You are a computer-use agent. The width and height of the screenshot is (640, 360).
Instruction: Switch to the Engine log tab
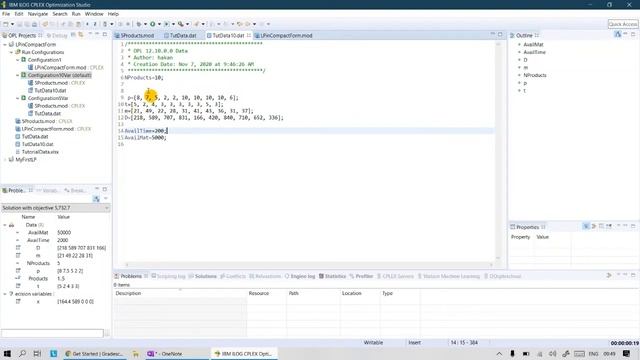[300, 276]
